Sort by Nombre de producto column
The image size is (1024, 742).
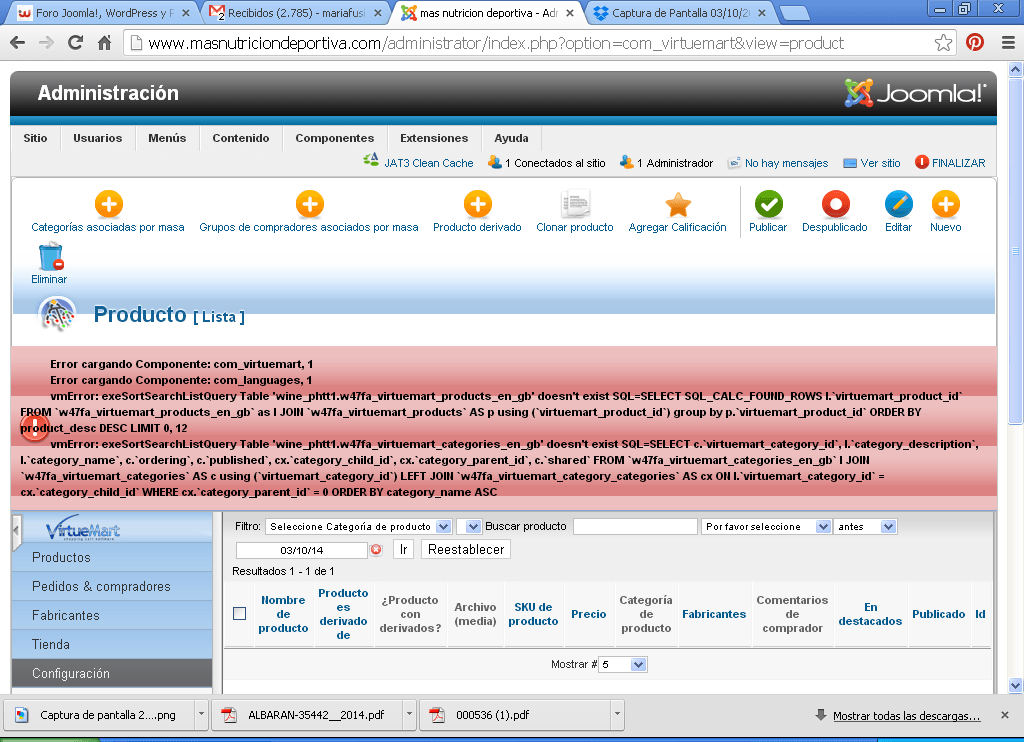coord(283,614)
